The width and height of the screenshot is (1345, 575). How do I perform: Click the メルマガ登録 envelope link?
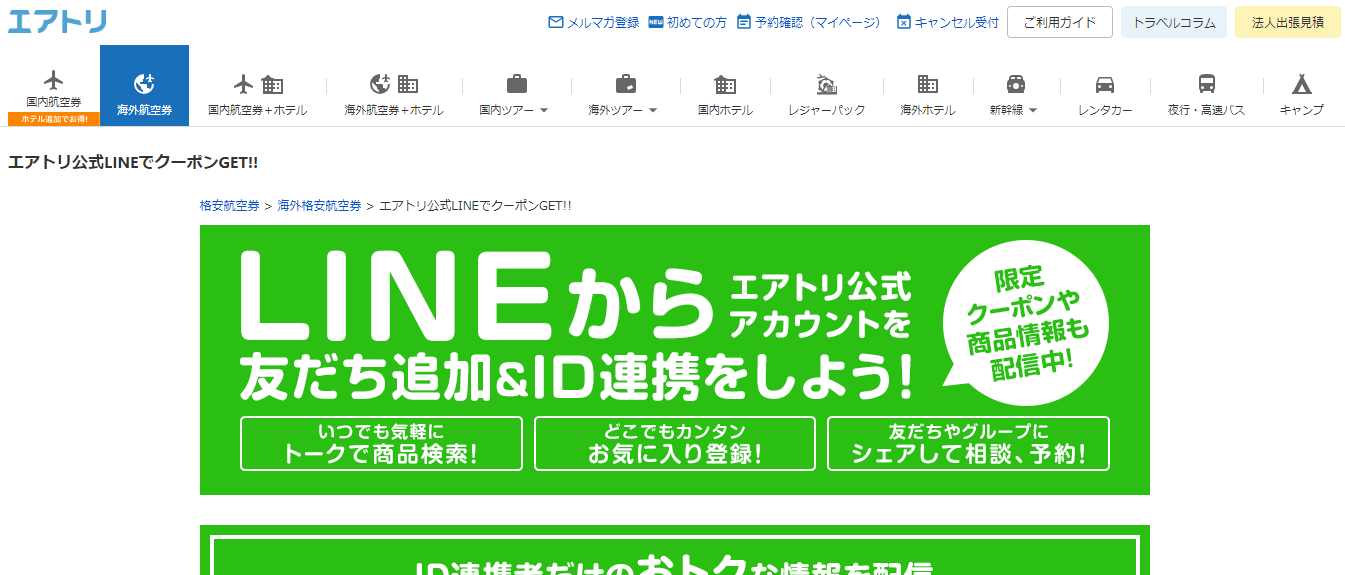[x=594, y=22]
